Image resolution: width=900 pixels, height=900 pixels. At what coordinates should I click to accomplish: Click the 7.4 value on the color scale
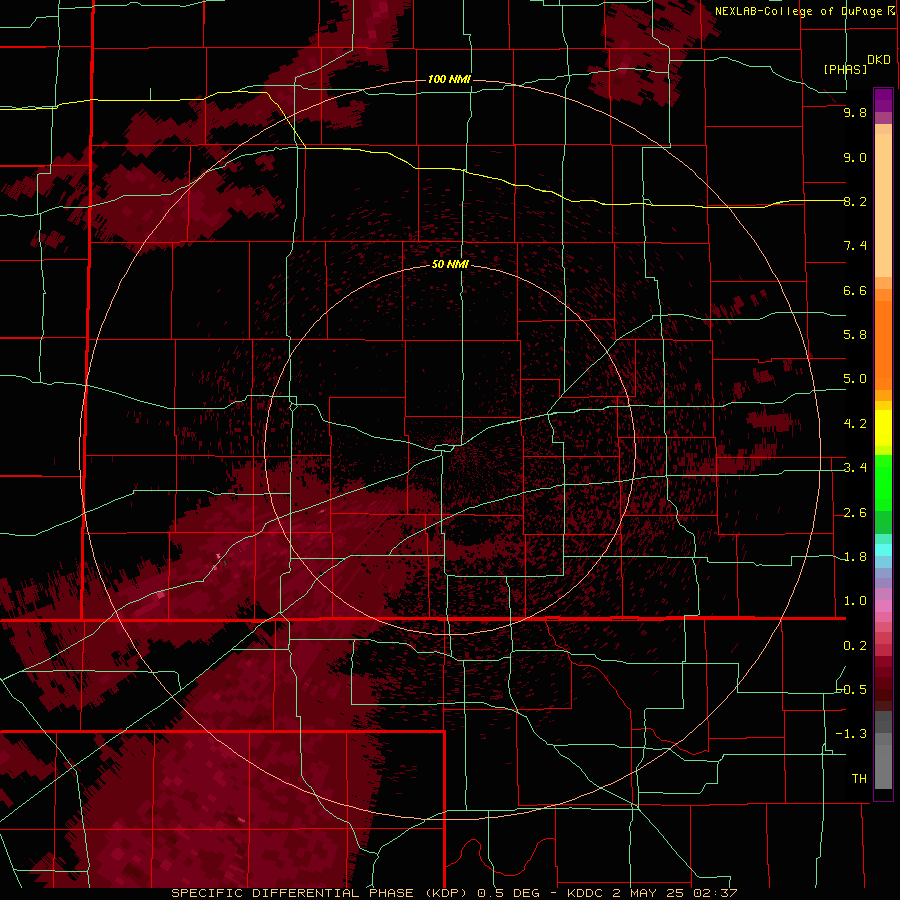pos(855,246)
